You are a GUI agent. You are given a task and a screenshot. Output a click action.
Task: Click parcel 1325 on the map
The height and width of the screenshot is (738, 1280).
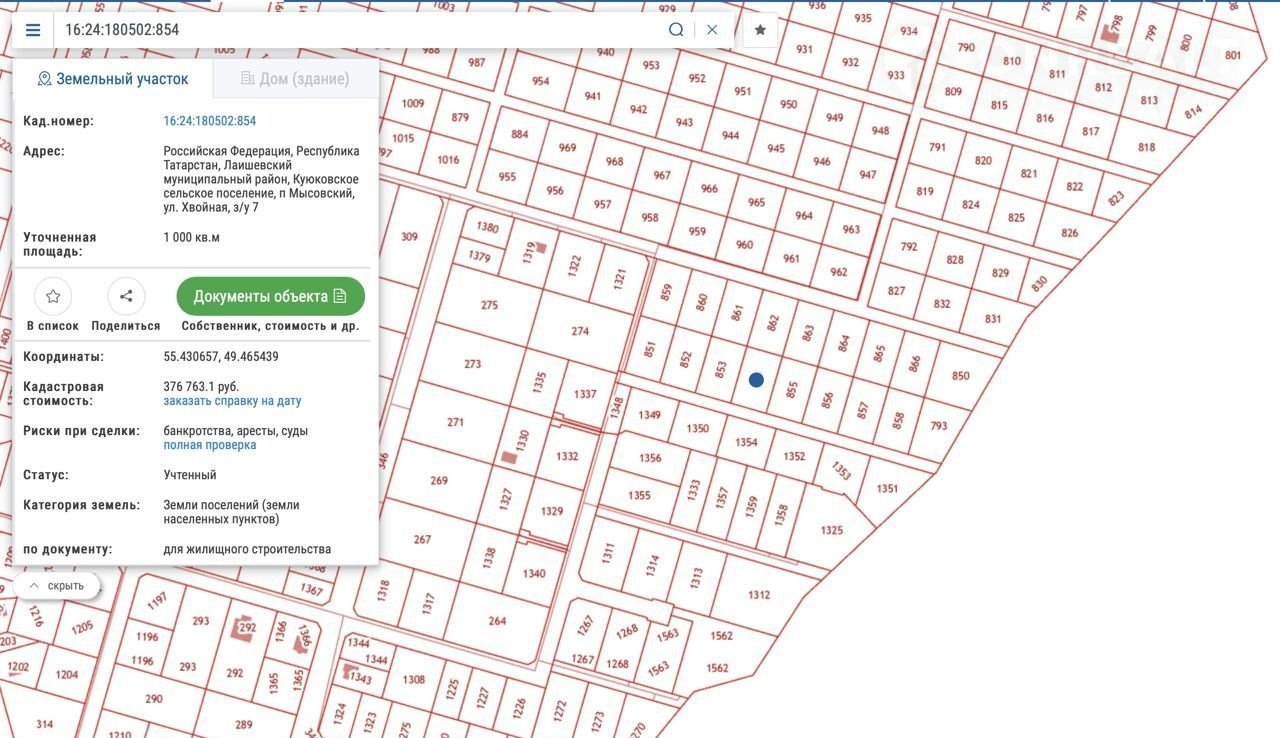point(831,530)
